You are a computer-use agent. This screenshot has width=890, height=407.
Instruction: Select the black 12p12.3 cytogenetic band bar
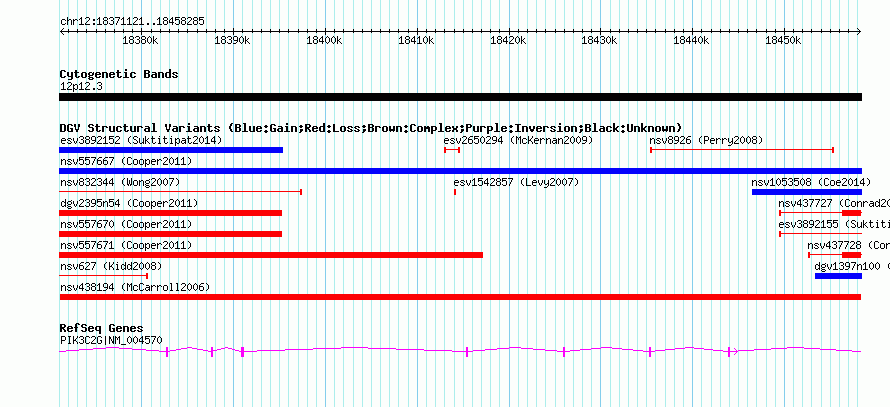[460, 97]
